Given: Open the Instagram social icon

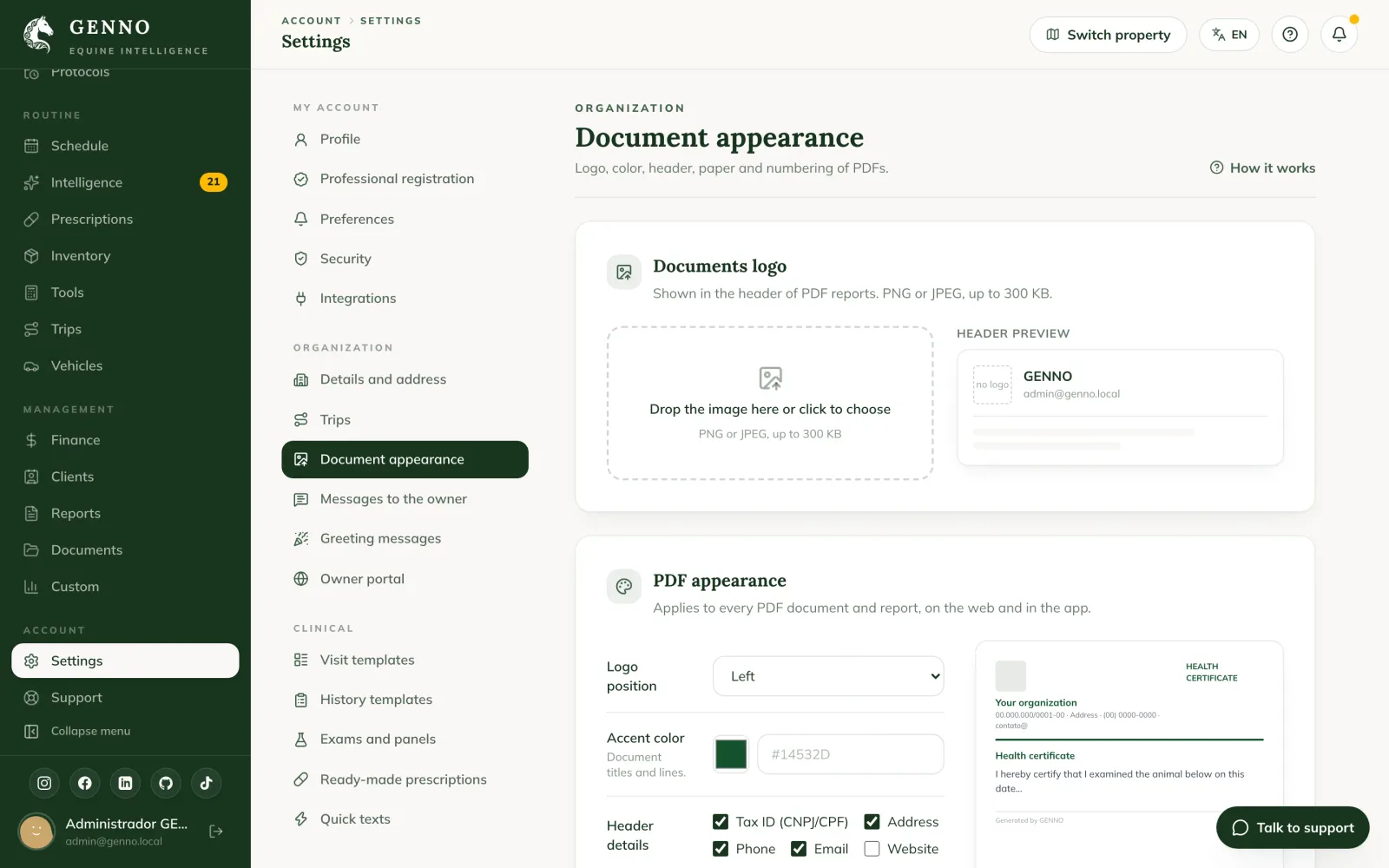Looking at the screenshot, I should (44, 783).
